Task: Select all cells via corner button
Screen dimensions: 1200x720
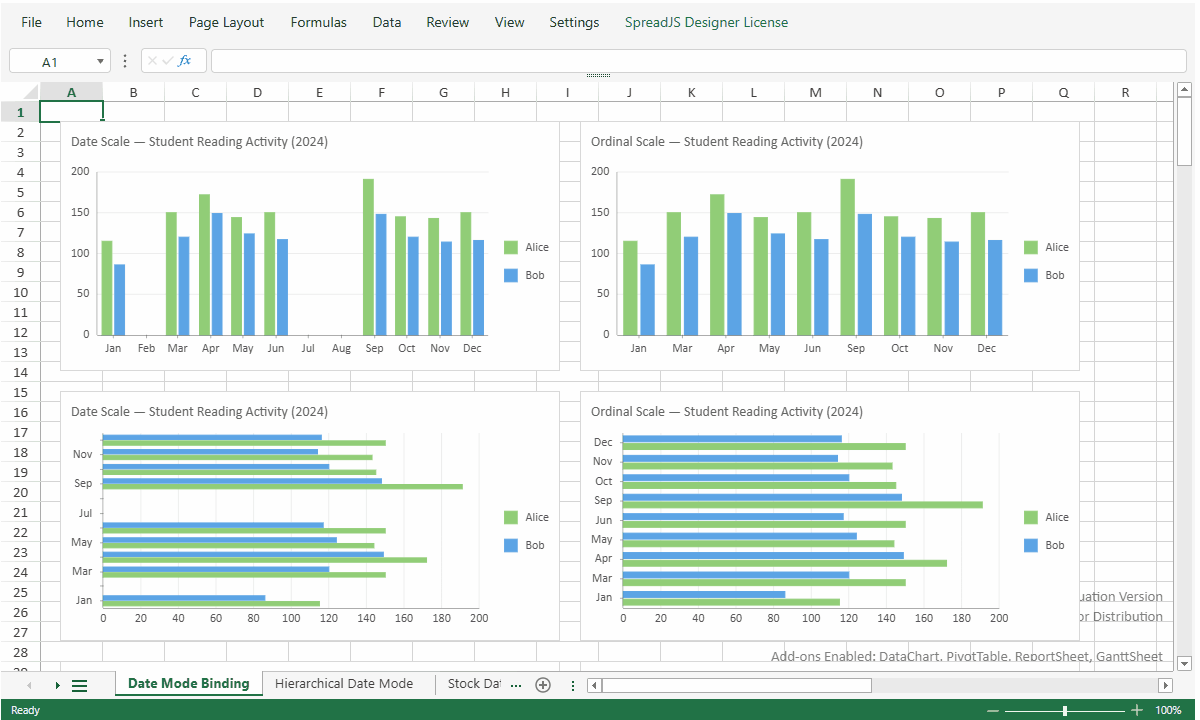Action: coord(20,92)
